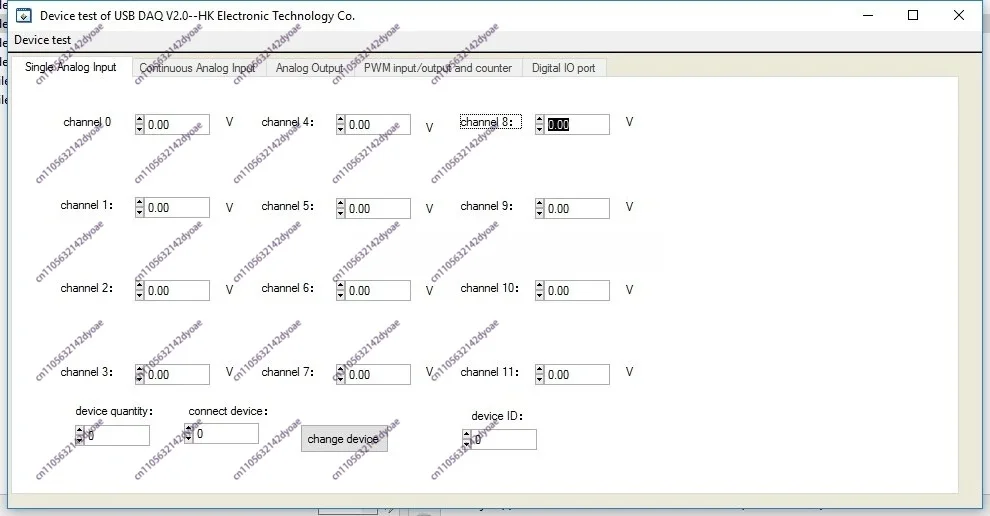Click channel 6 spinner arrows
This screenshot has width=990, height=516.
(x=340, y=291)
